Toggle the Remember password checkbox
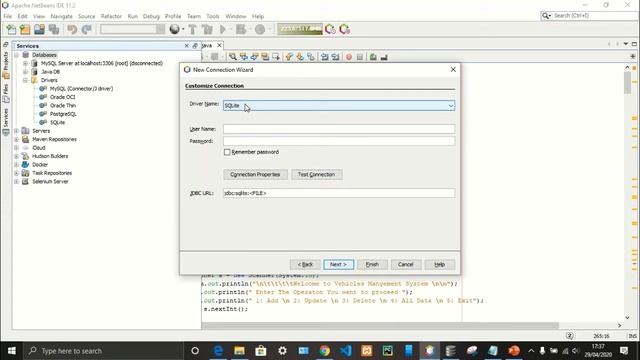The width and height of the screenshot is (640, 360). point(227,152)
